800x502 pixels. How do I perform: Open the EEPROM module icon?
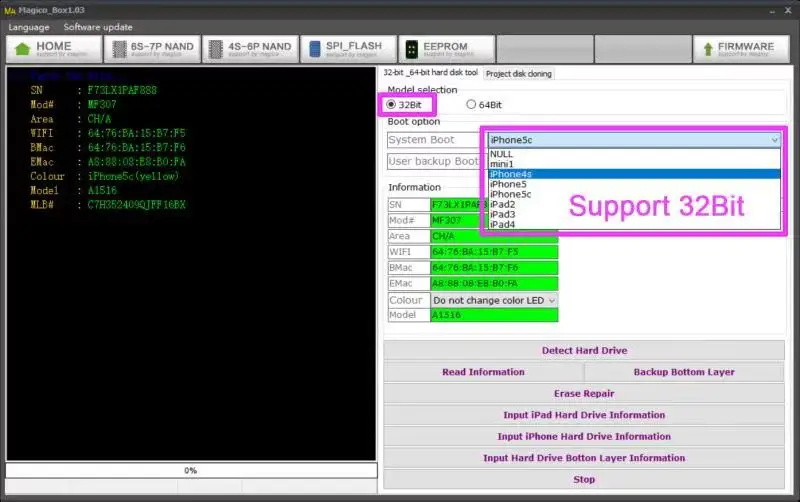click(x=411, y=49)
